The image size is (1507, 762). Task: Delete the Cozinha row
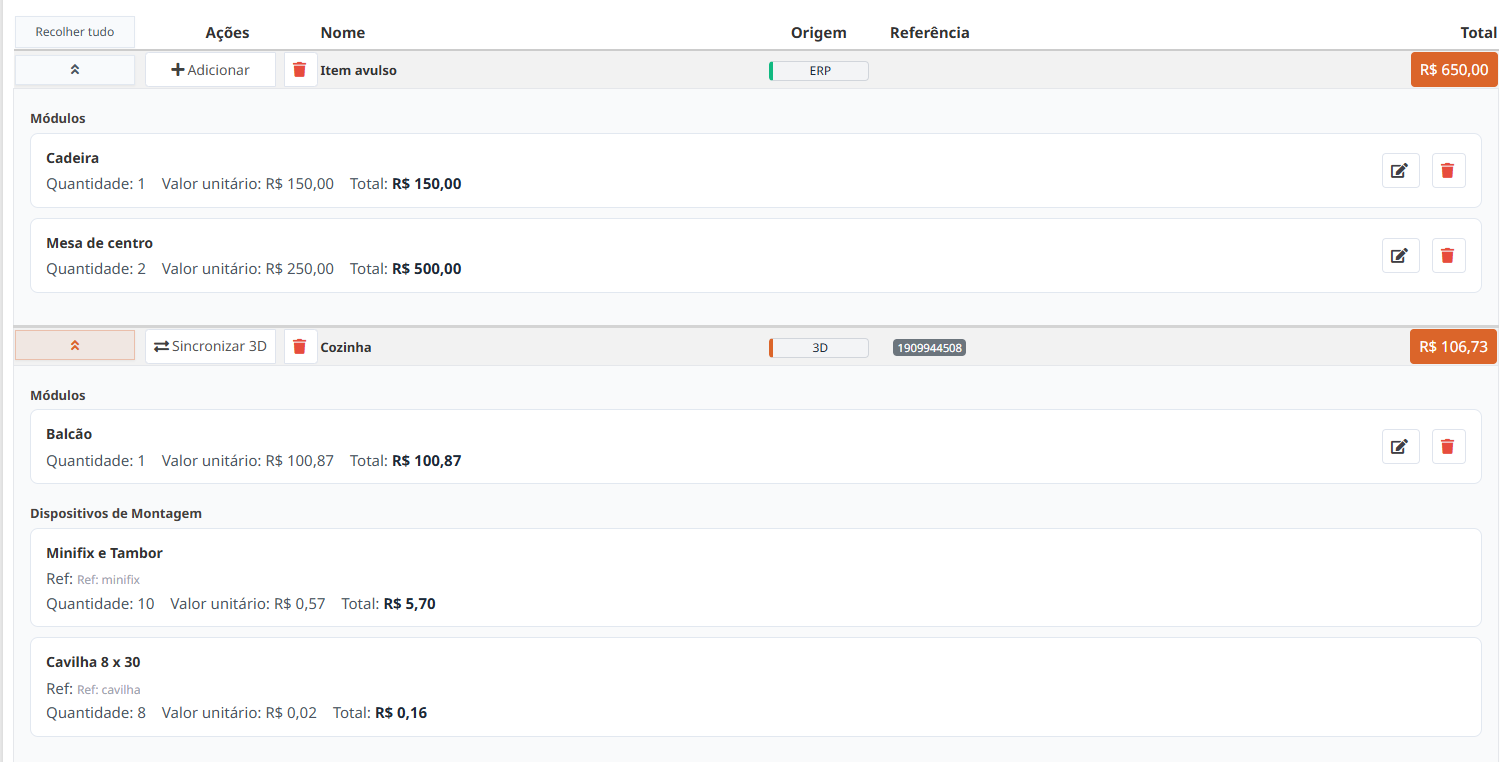click(300, 347)
